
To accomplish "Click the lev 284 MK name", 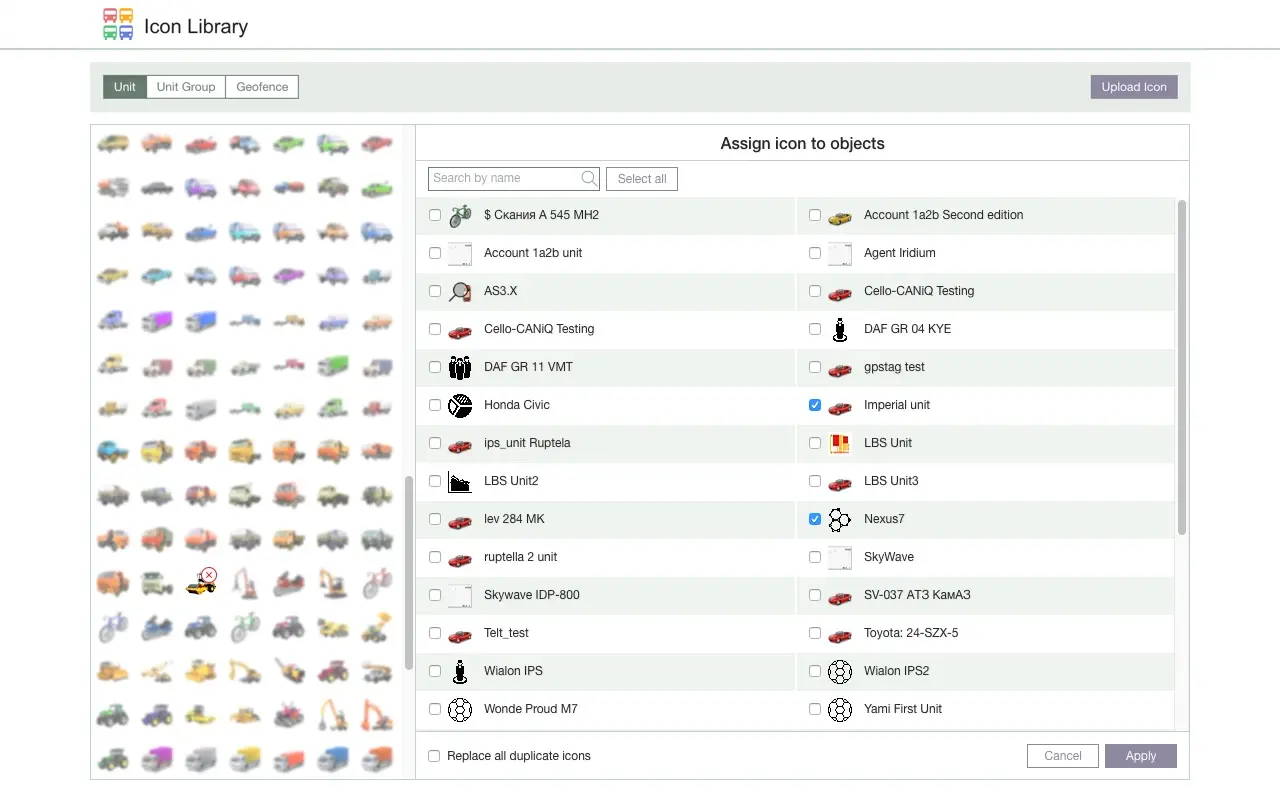I will click(514, 519).
